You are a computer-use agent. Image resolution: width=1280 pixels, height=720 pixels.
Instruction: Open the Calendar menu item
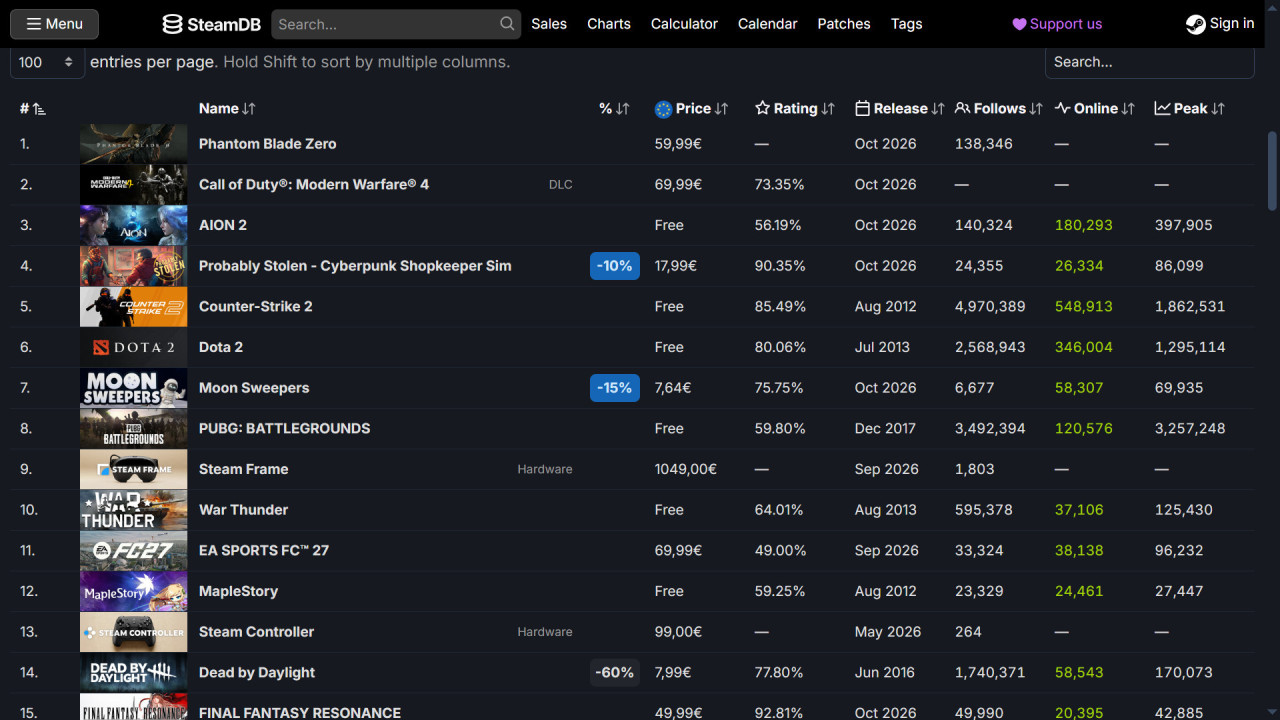[768, 24]
